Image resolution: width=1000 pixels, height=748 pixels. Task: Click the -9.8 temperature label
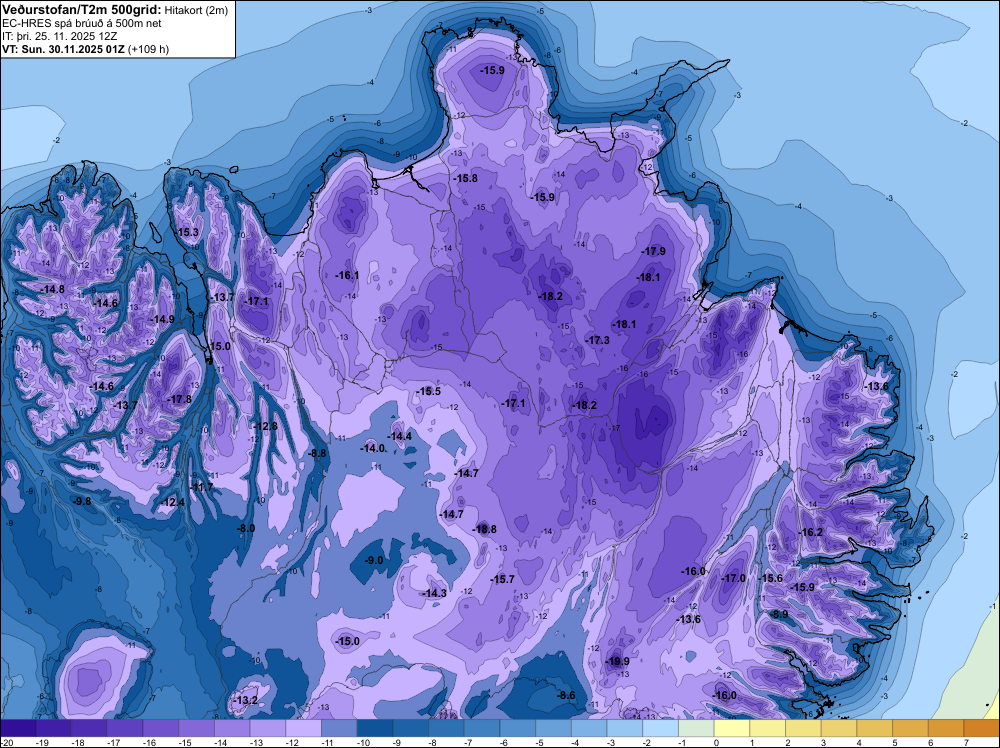tap(82, 501)
